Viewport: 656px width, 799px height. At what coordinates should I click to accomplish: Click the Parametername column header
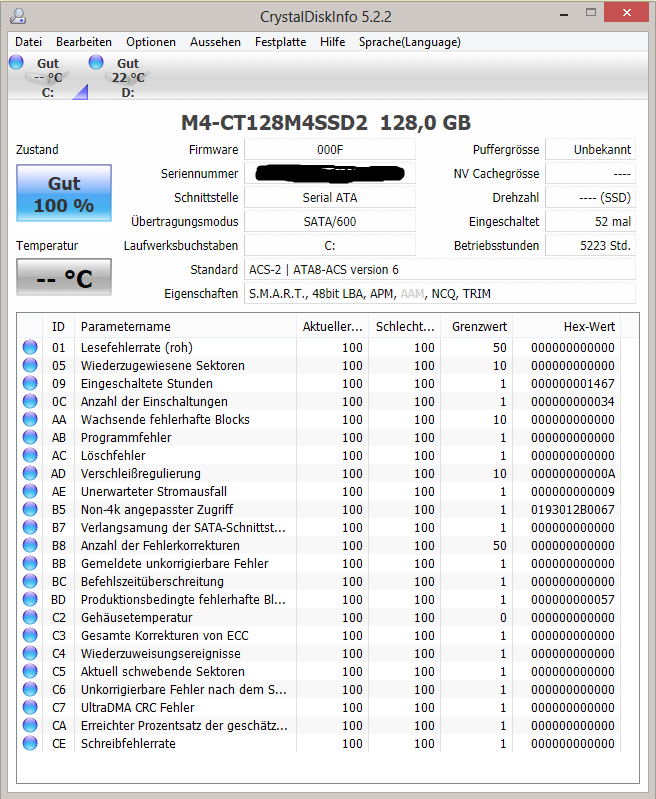tap(186, 326)
